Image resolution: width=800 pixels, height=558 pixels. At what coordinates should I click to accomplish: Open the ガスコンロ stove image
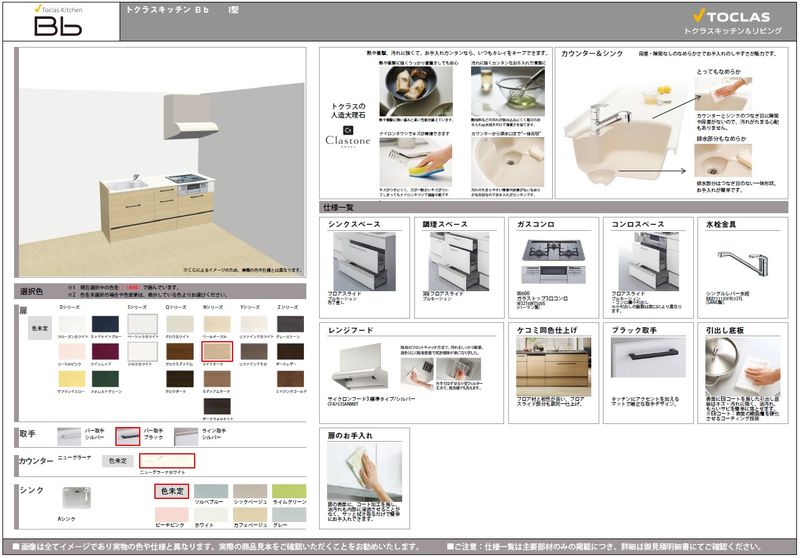[x=554, y=261]
